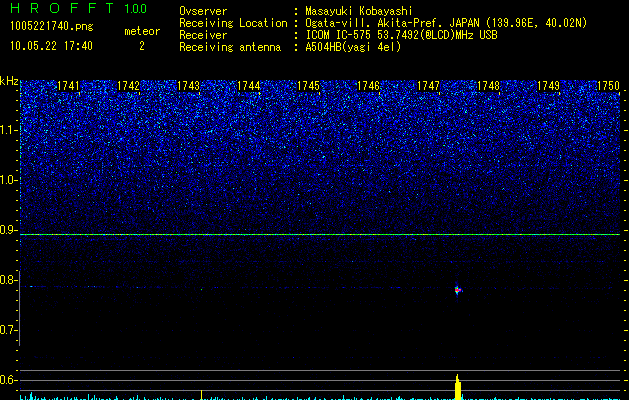Click the 1748 time marker
This screenshot has height=400, width=629.
pos(489,86)
